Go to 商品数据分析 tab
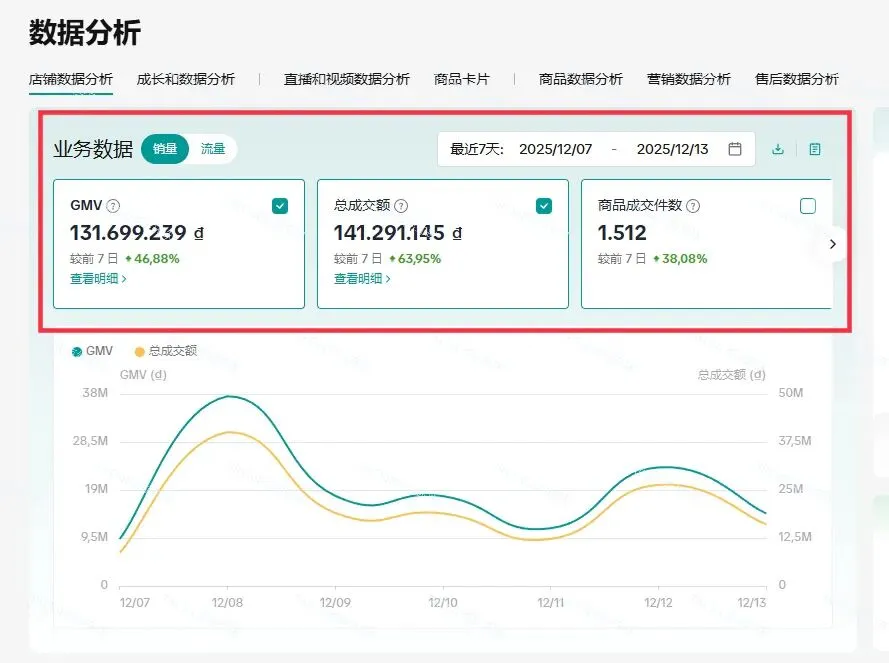Image resolution: width=889 pixels, height=663 pixels. (x=581, y=79)
